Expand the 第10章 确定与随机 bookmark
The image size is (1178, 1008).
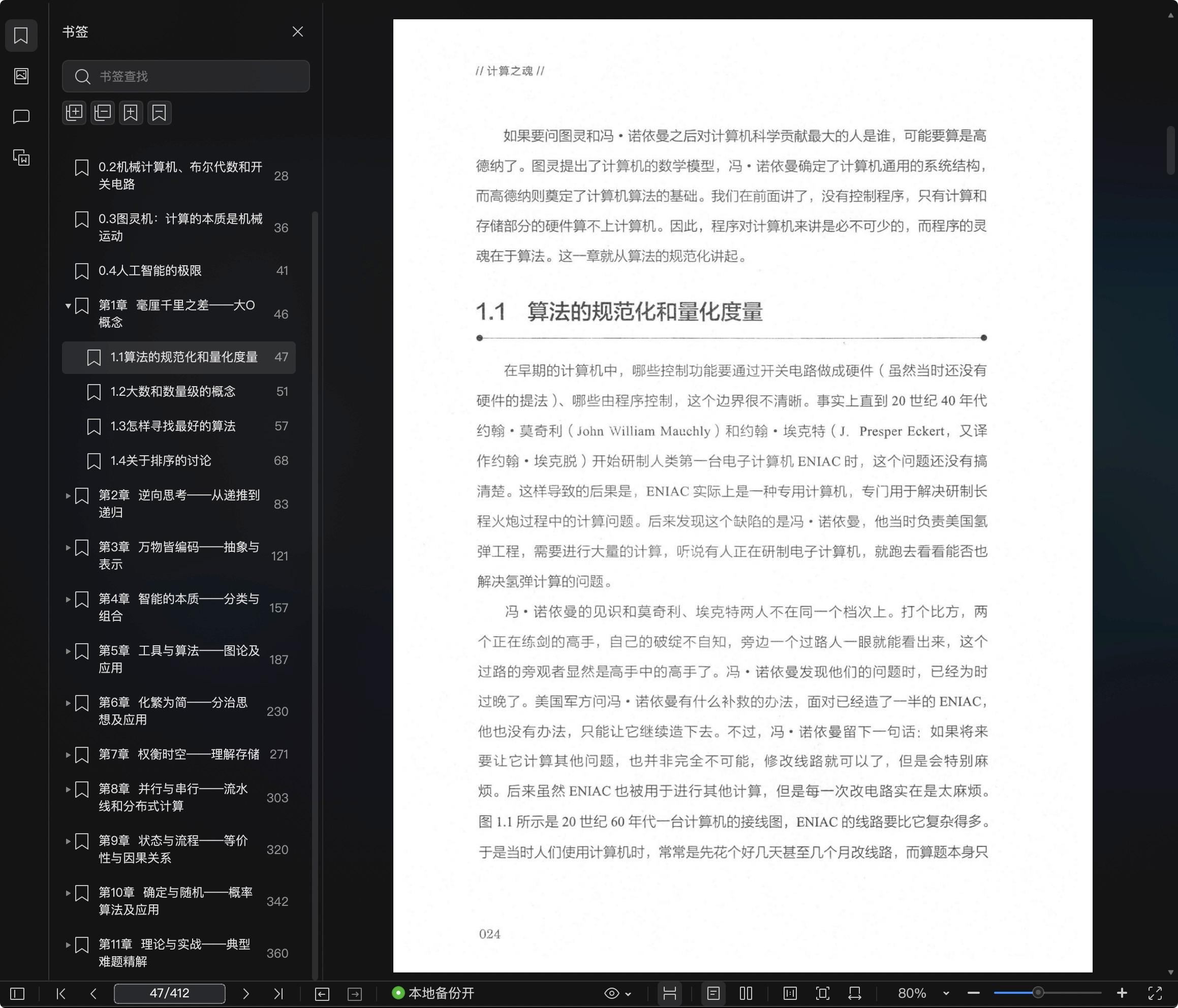click(68, 893)
